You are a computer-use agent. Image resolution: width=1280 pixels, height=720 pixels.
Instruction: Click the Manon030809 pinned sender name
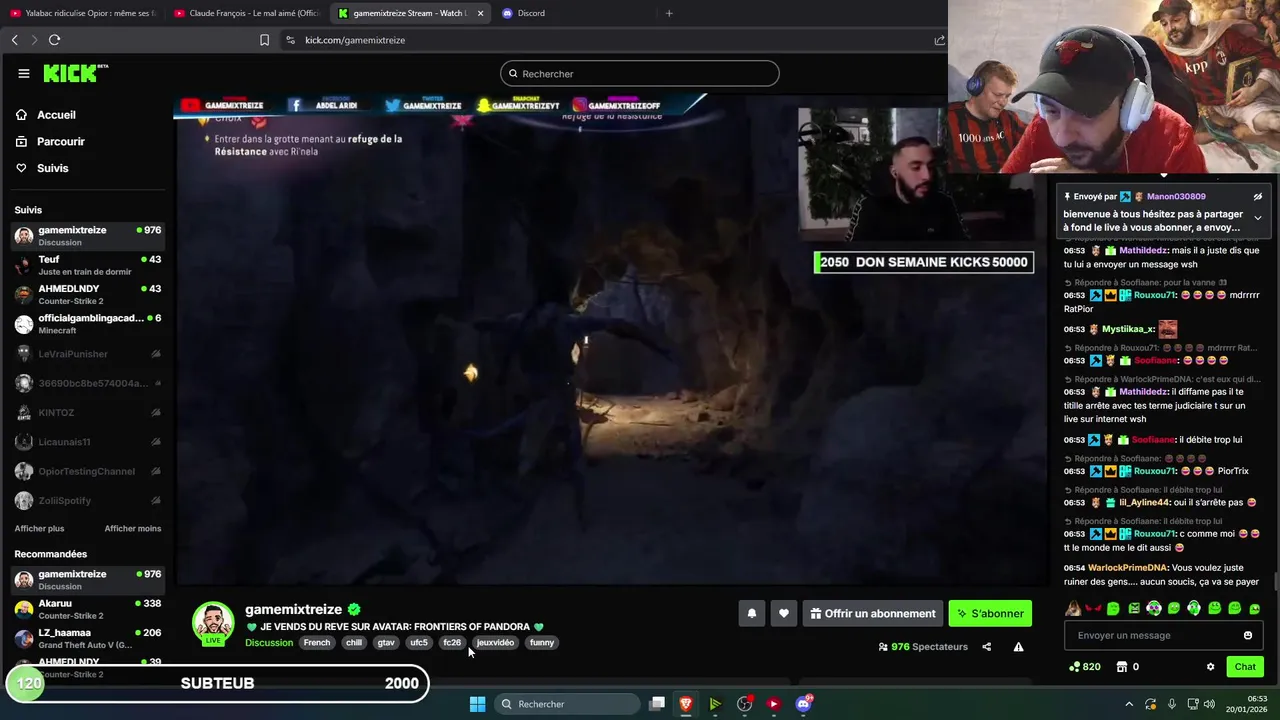click(x=1176, y=197)
